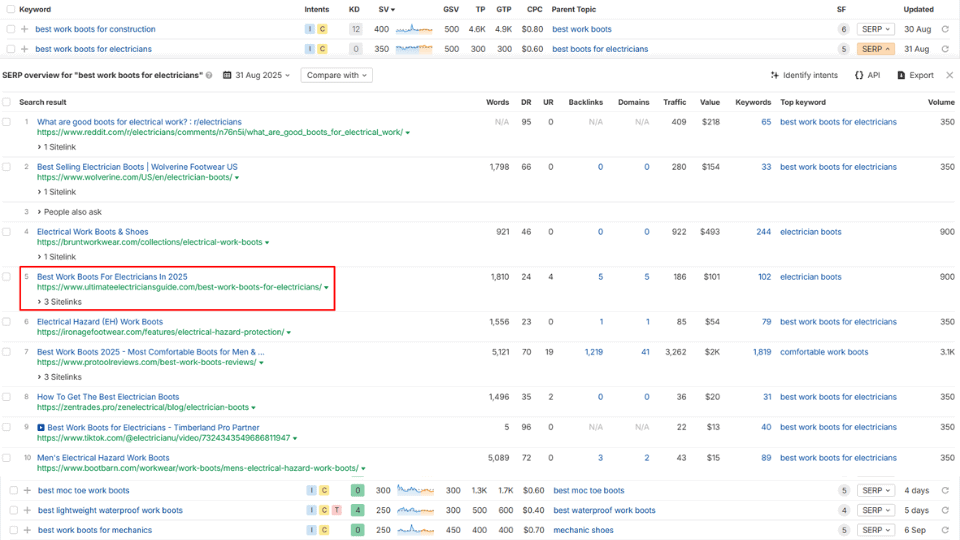
Task: Click the Identify intents sparkle icon
Action: [x=774, y=75]
